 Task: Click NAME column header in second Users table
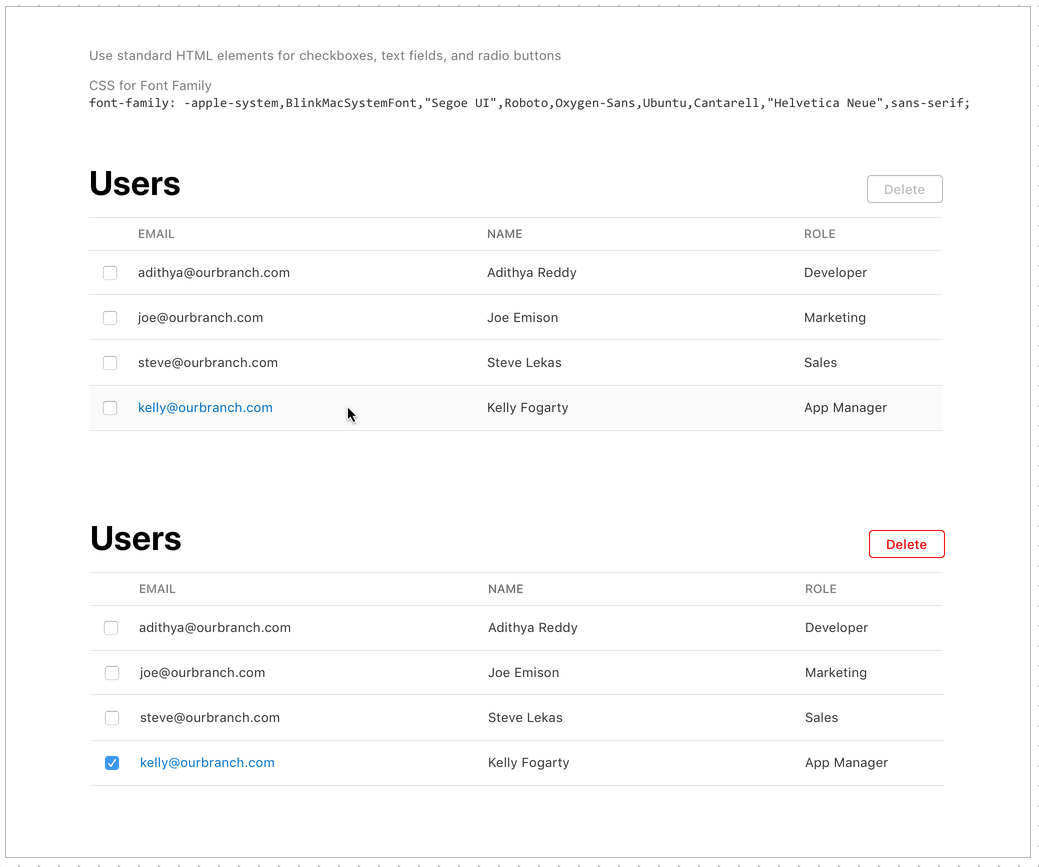tap(505, 589)
